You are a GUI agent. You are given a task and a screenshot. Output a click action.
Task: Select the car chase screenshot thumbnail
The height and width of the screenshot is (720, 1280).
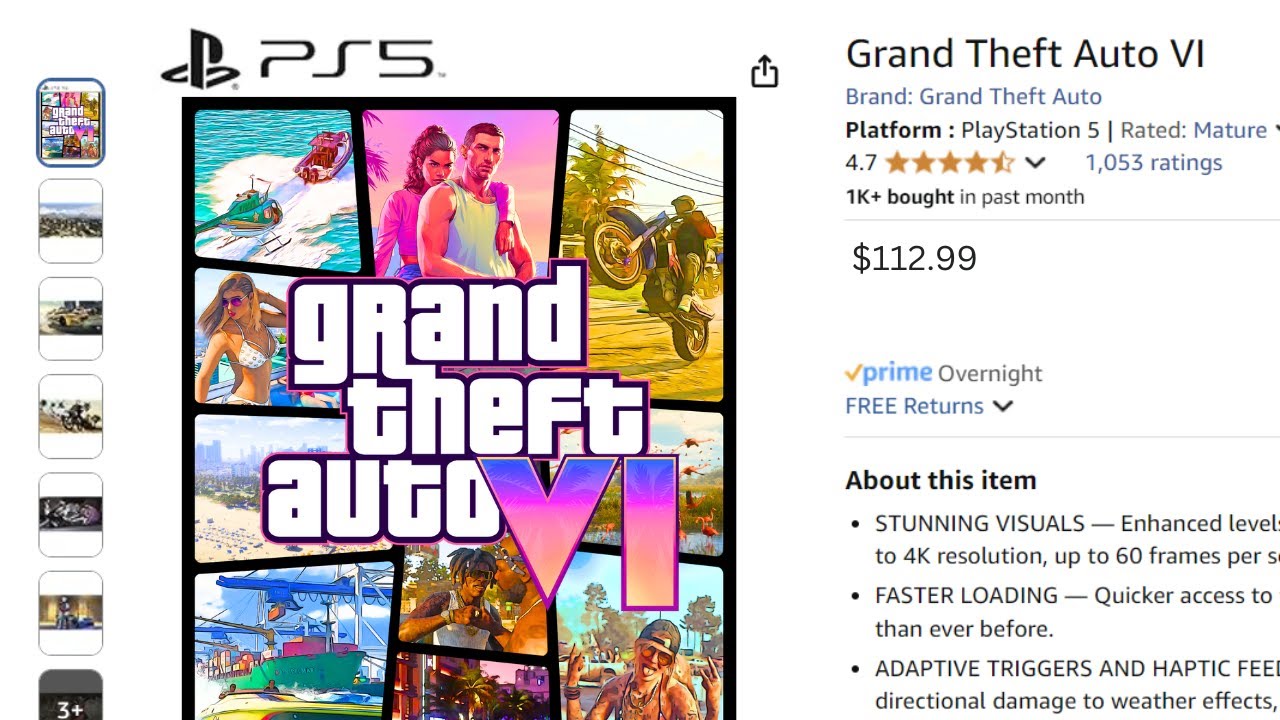(70, 318)
